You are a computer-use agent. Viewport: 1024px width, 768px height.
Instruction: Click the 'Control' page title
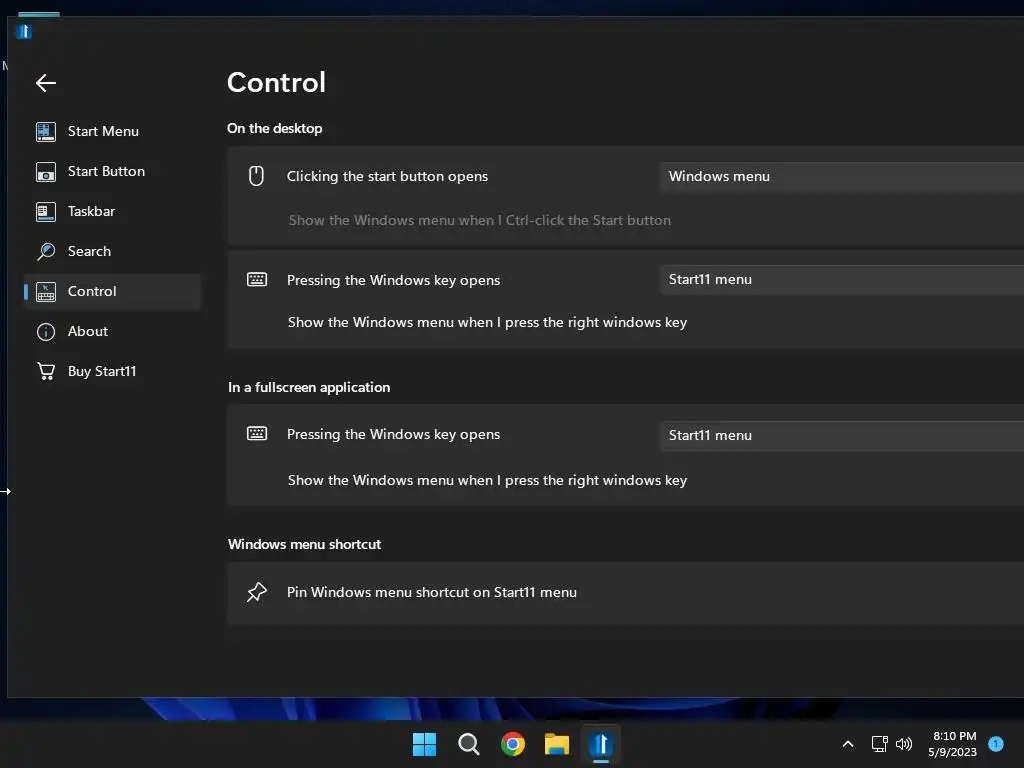[x=276, y=83]
